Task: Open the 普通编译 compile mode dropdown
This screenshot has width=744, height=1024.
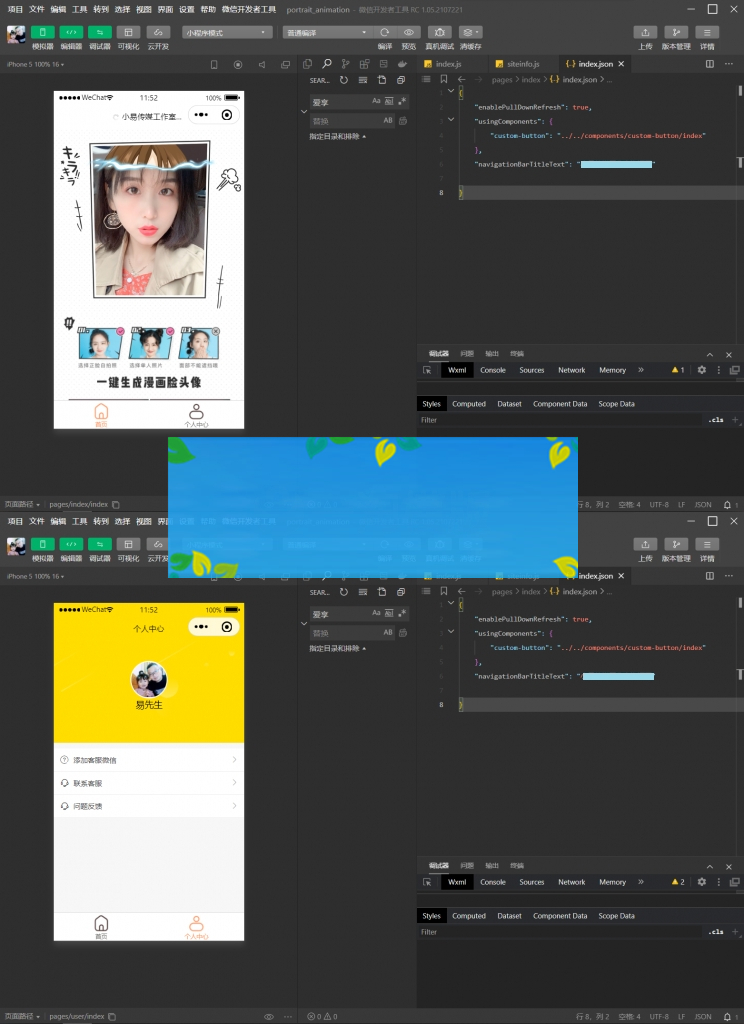Action: point(327,33)
